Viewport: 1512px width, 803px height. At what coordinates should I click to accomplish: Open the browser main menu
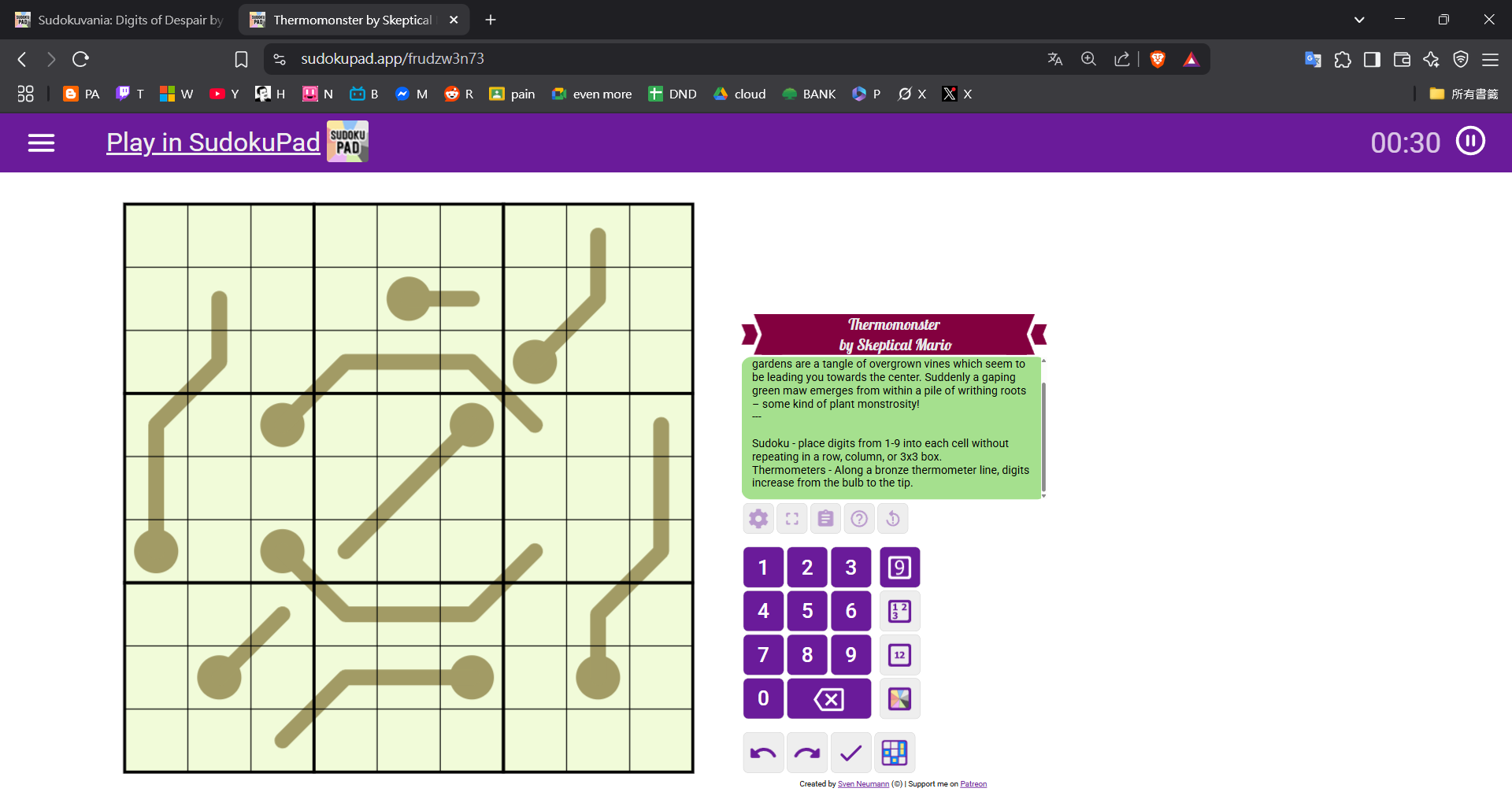tap(1490, 59)
